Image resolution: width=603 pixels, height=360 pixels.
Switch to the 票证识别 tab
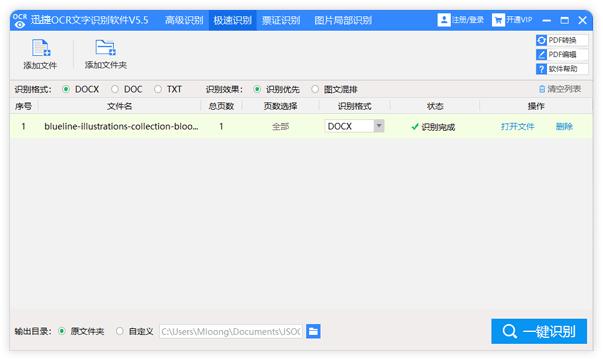pyautogui.click(x=281, y=20)
